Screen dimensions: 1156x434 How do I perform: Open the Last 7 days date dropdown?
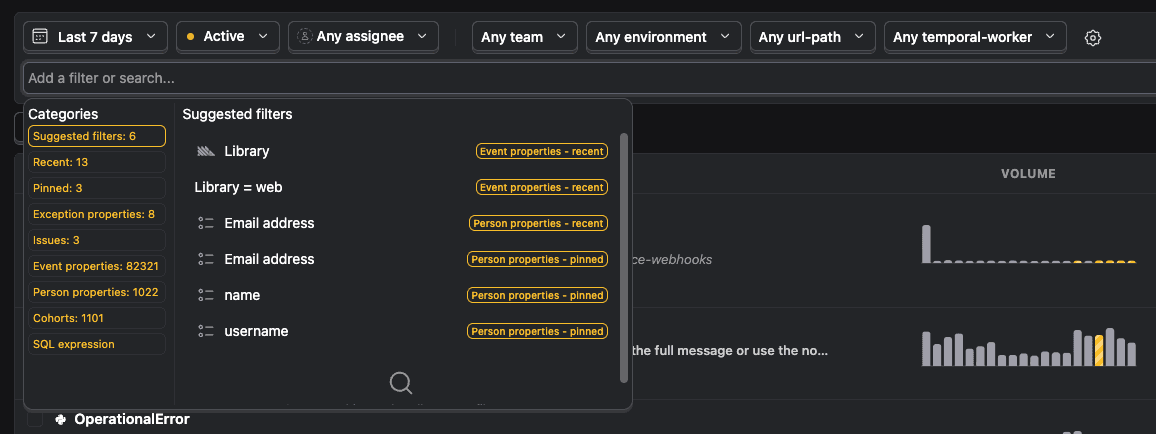point(96,37)
